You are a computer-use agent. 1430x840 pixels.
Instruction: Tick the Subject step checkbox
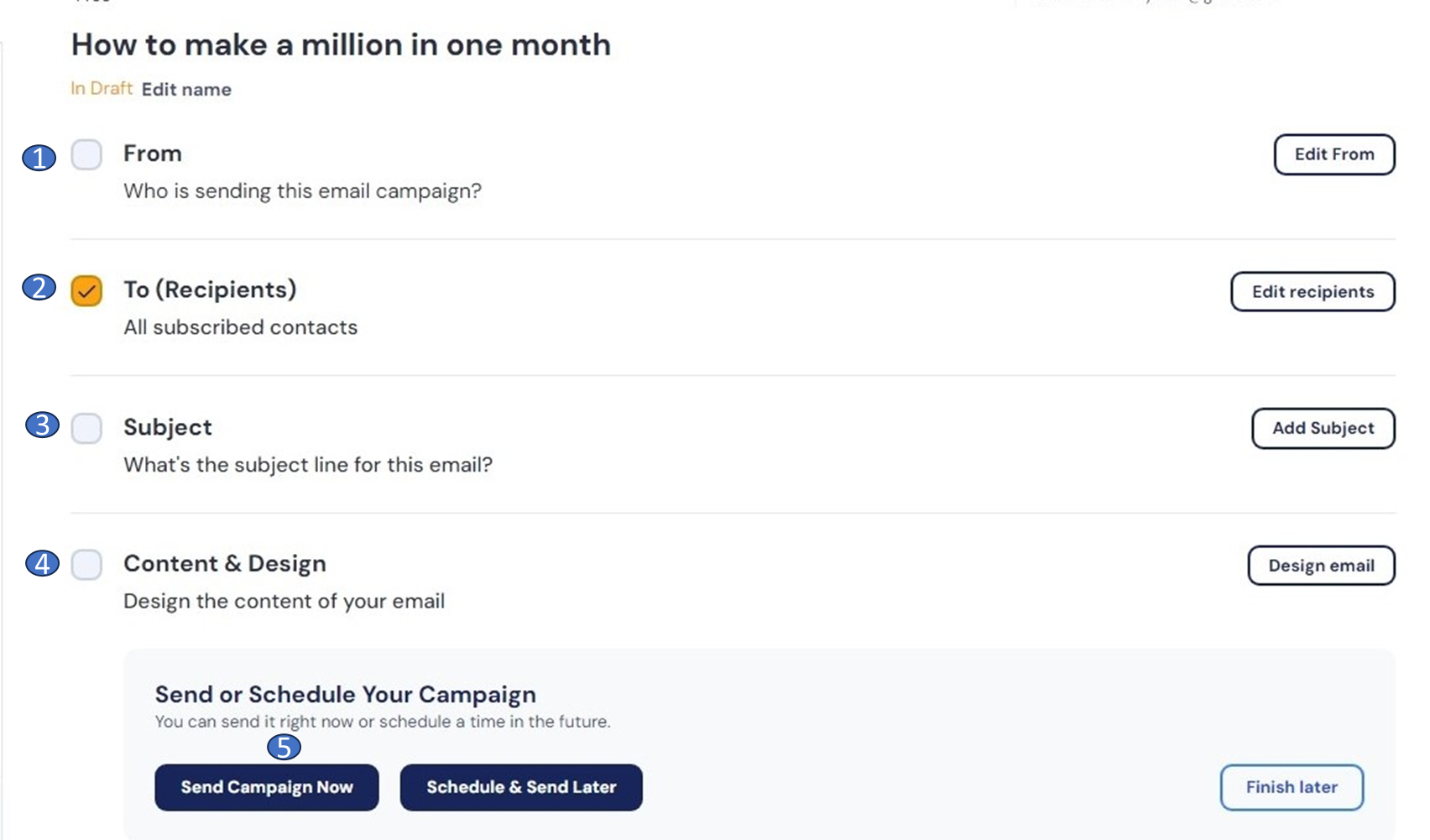[x=86, y=428]
